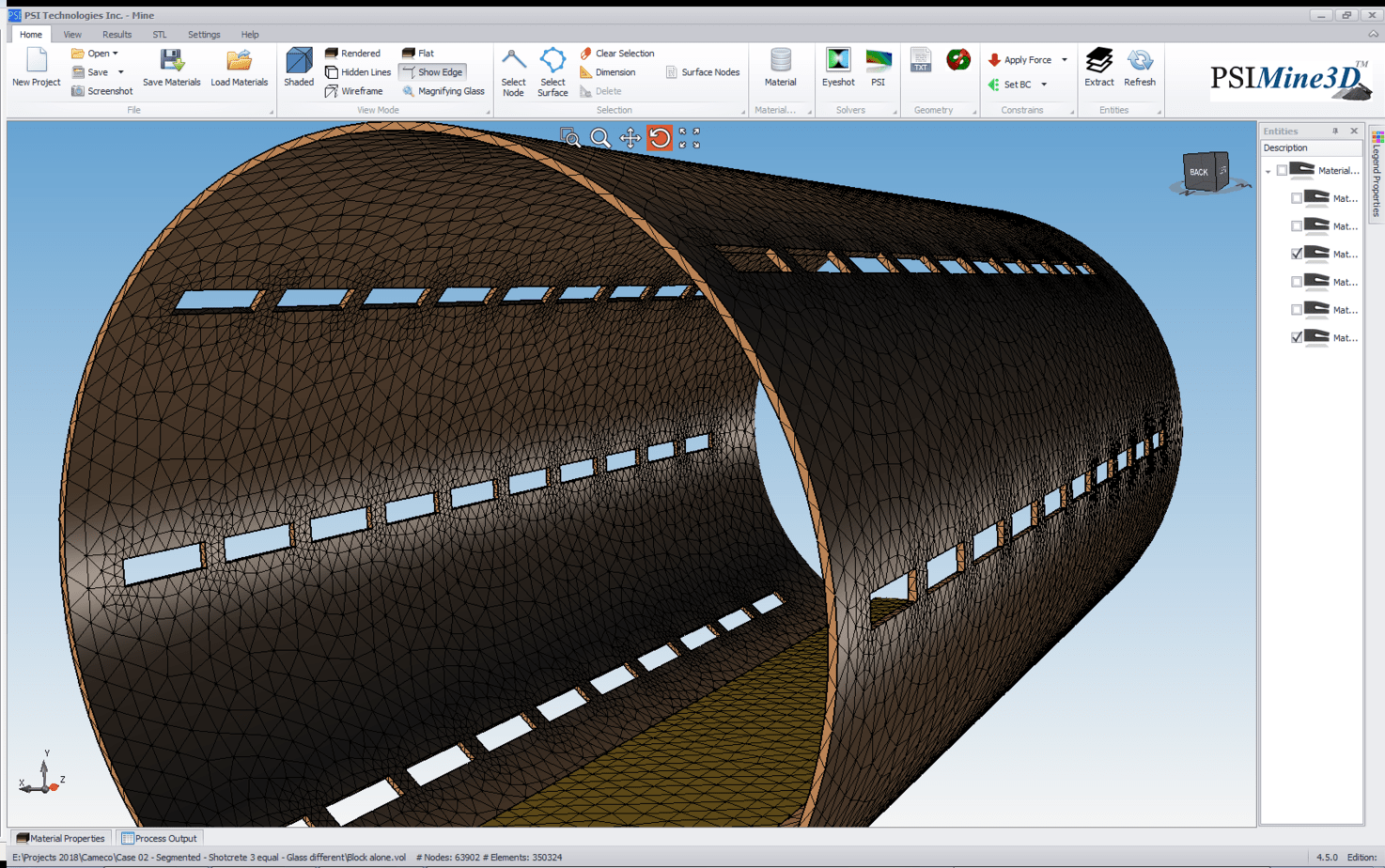Image resolution: width=1385 pixels, height=868 pixels.
Task: Activate the Select Surface tool
Action: click(x=552, y=72)
